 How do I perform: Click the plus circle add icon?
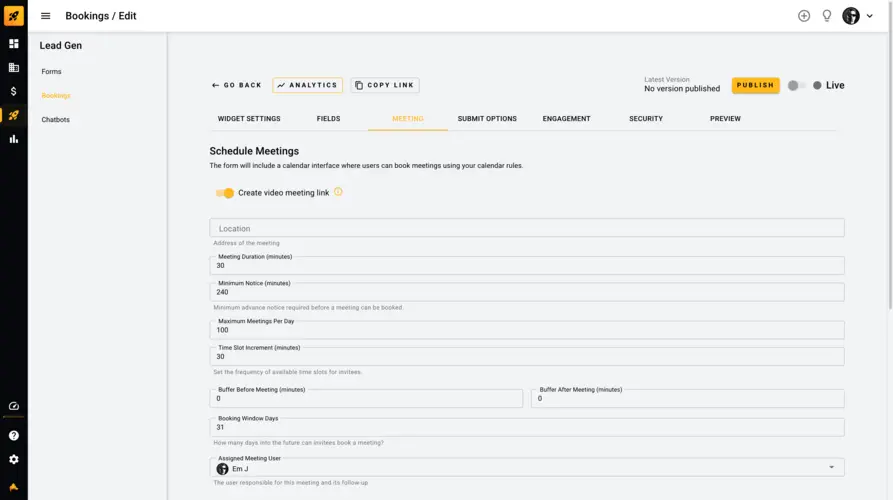804,16
